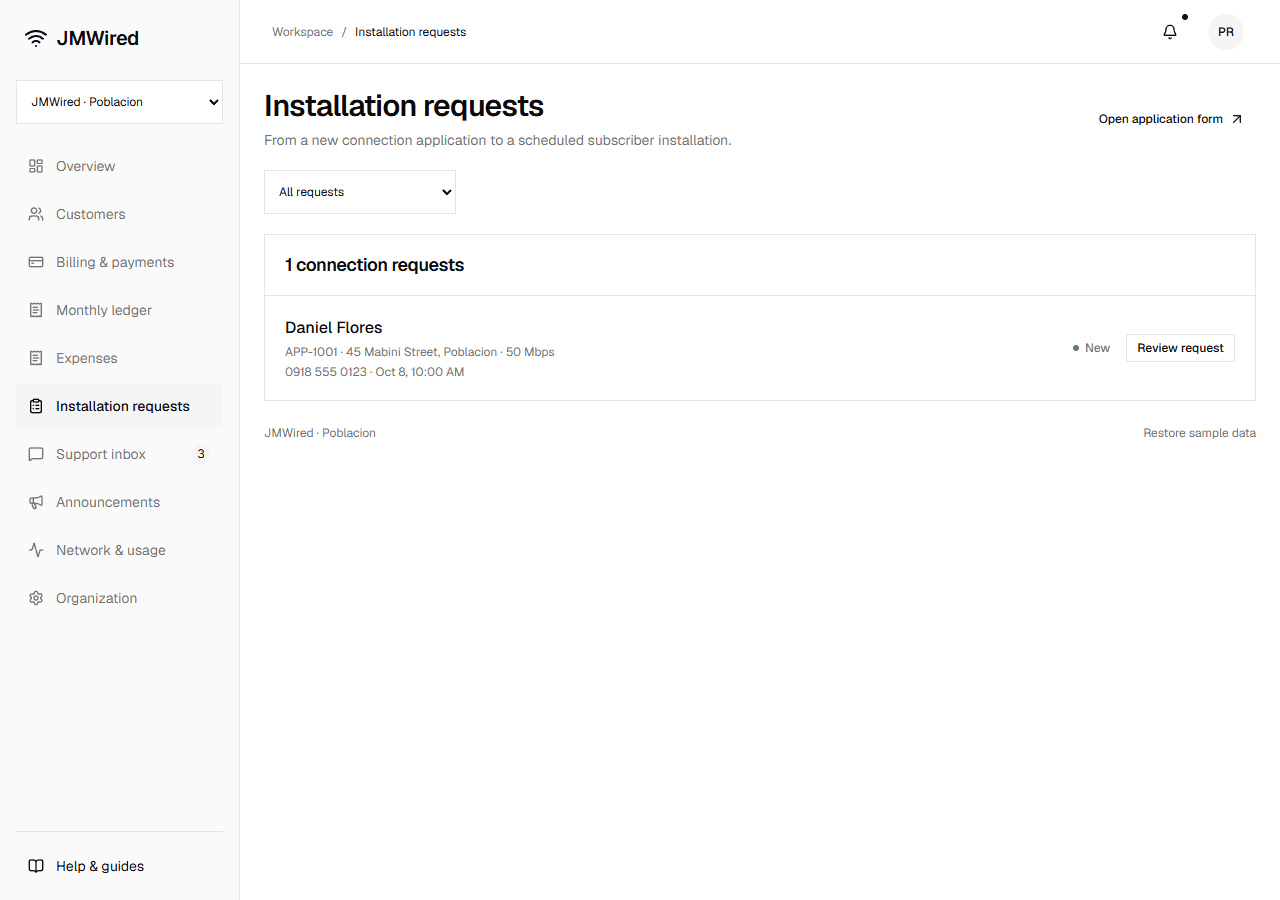Click the JMWired · Poblacion footer text
Viewport: 1280px width, 900px height.
click(320, 433)
